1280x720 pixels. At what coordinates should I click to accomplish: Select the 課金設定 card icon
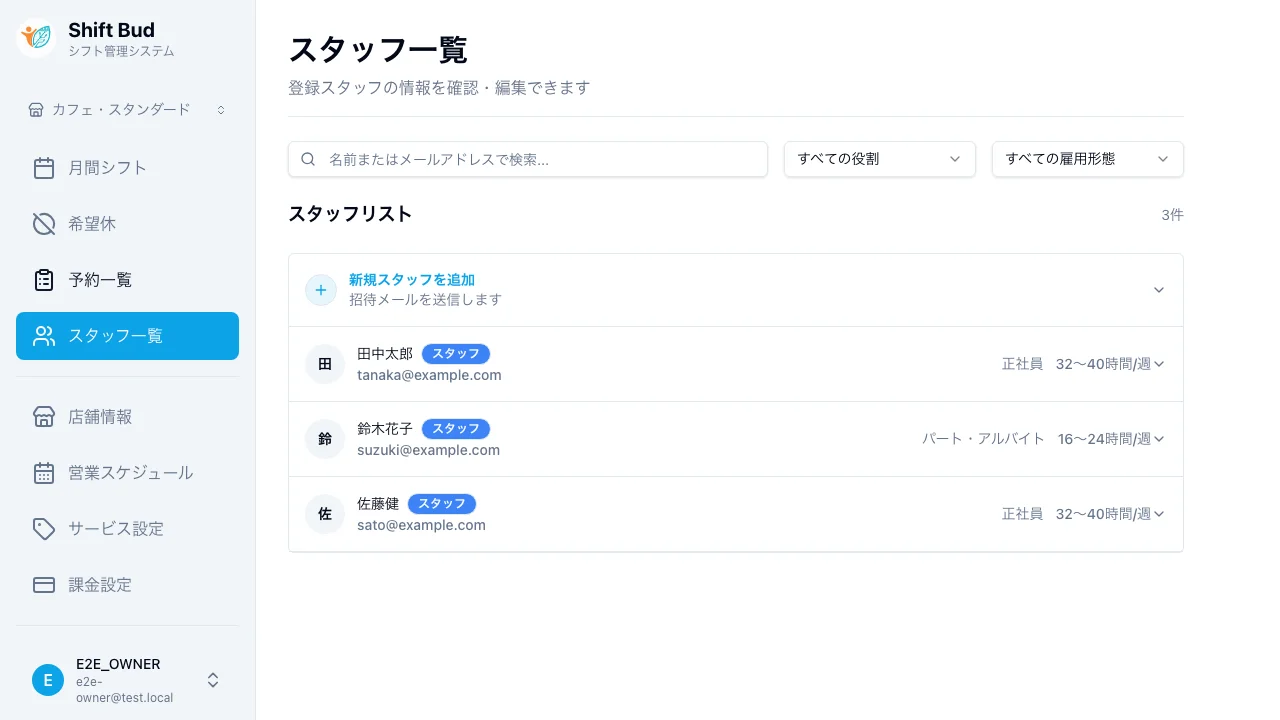click(x=44, y=584)
